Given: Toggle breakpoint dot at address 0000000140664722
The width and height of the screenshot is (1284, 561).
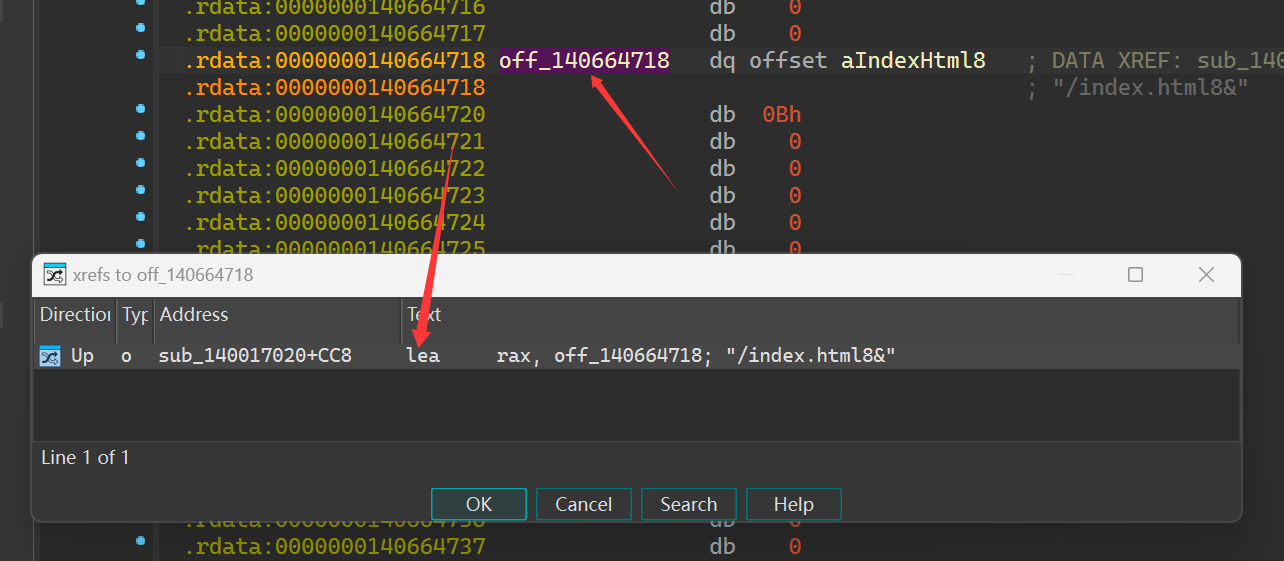Looking at the screenshot, I should point(141,162).
